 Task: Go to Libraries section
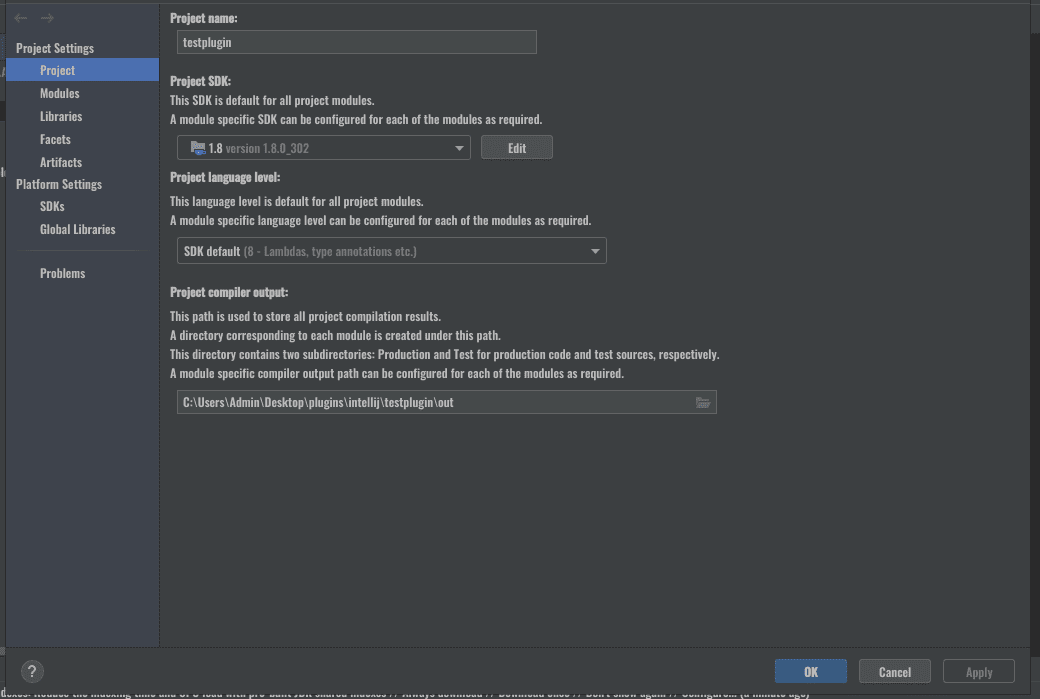pos(61,116)
